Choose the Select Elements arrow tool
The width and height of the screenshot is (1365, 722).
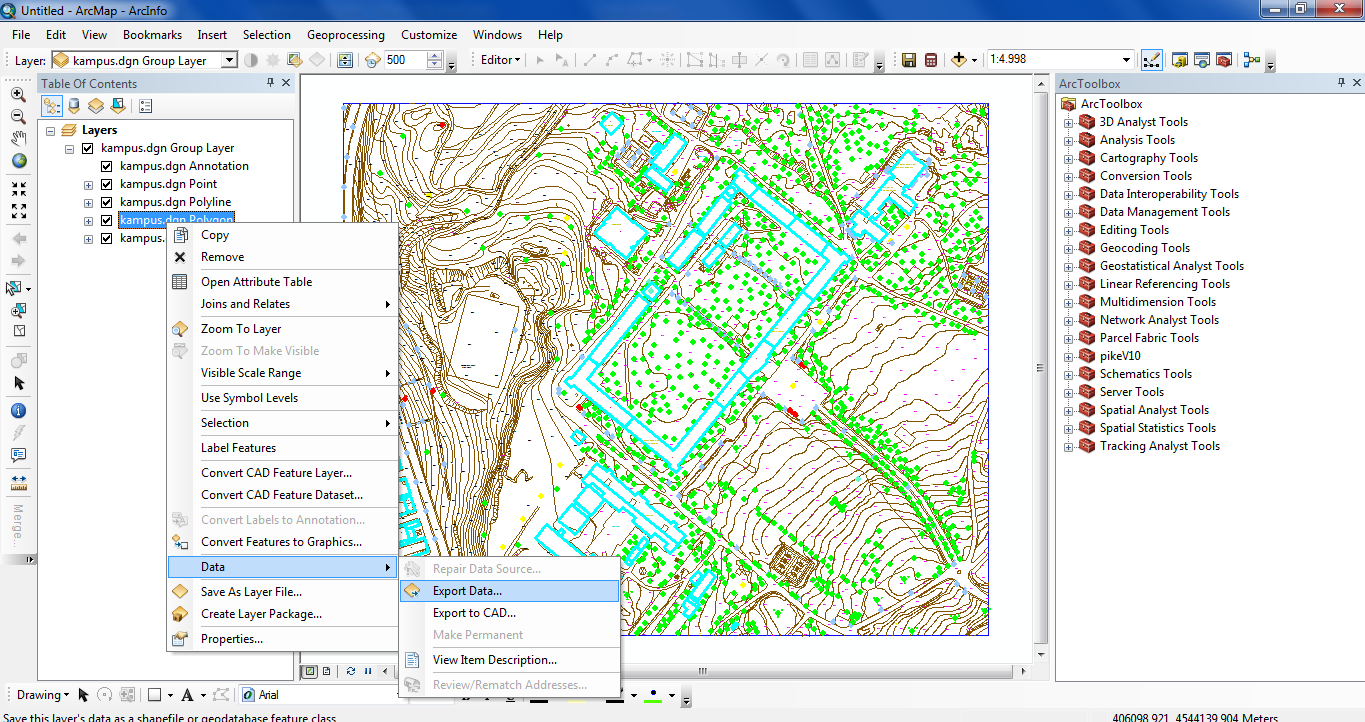click(x=18, y=383)
